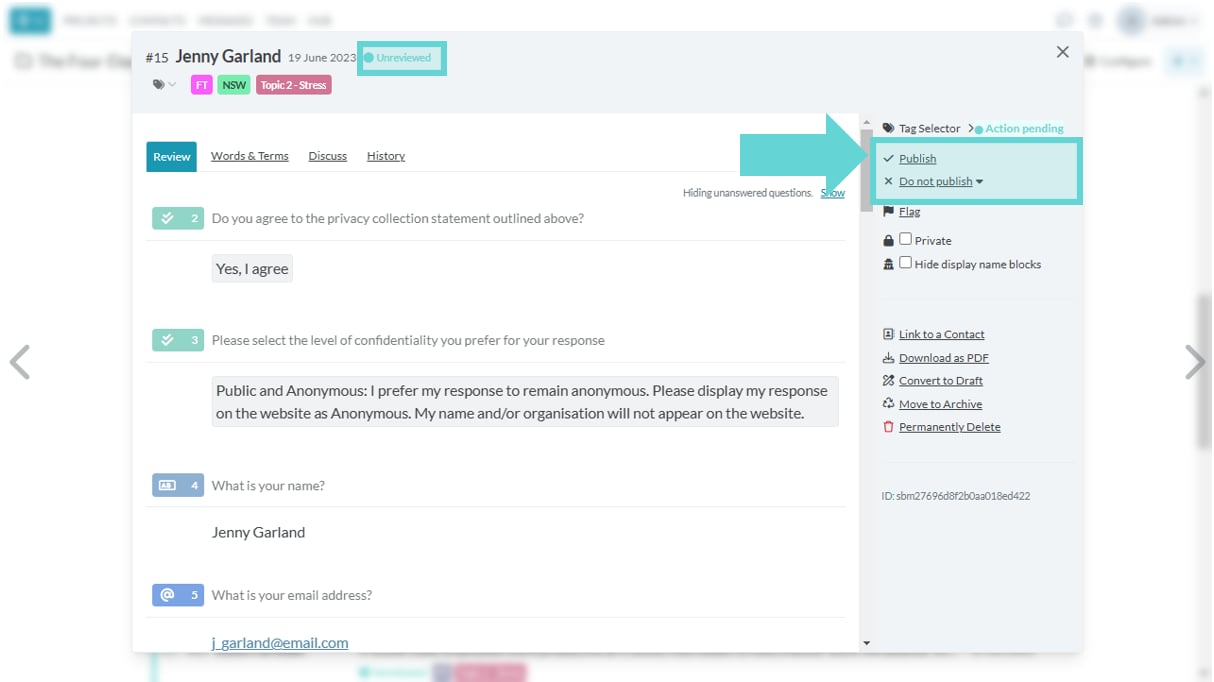
Task: Open the Discuss tab
Action: (x=328, y=156)
